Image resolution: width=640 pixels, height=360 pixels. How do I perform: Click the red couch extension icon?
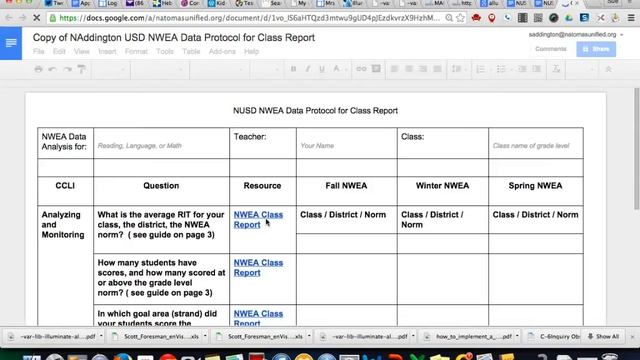click(476, 18)
